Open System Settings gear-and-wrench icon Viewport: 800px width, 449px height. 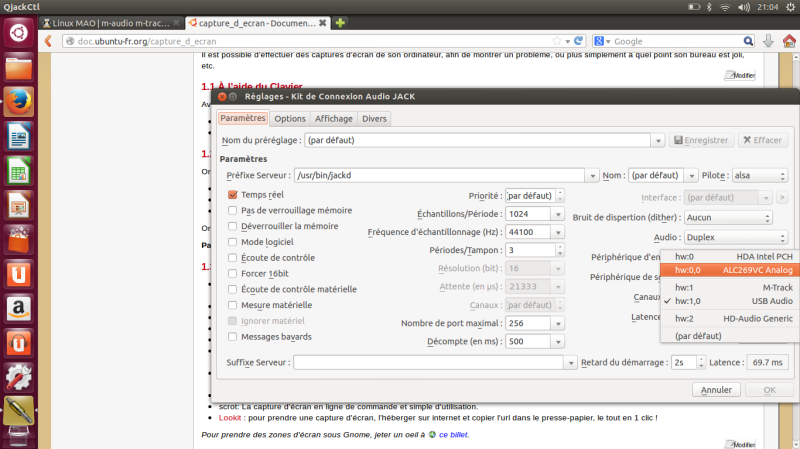pos(19,377)
